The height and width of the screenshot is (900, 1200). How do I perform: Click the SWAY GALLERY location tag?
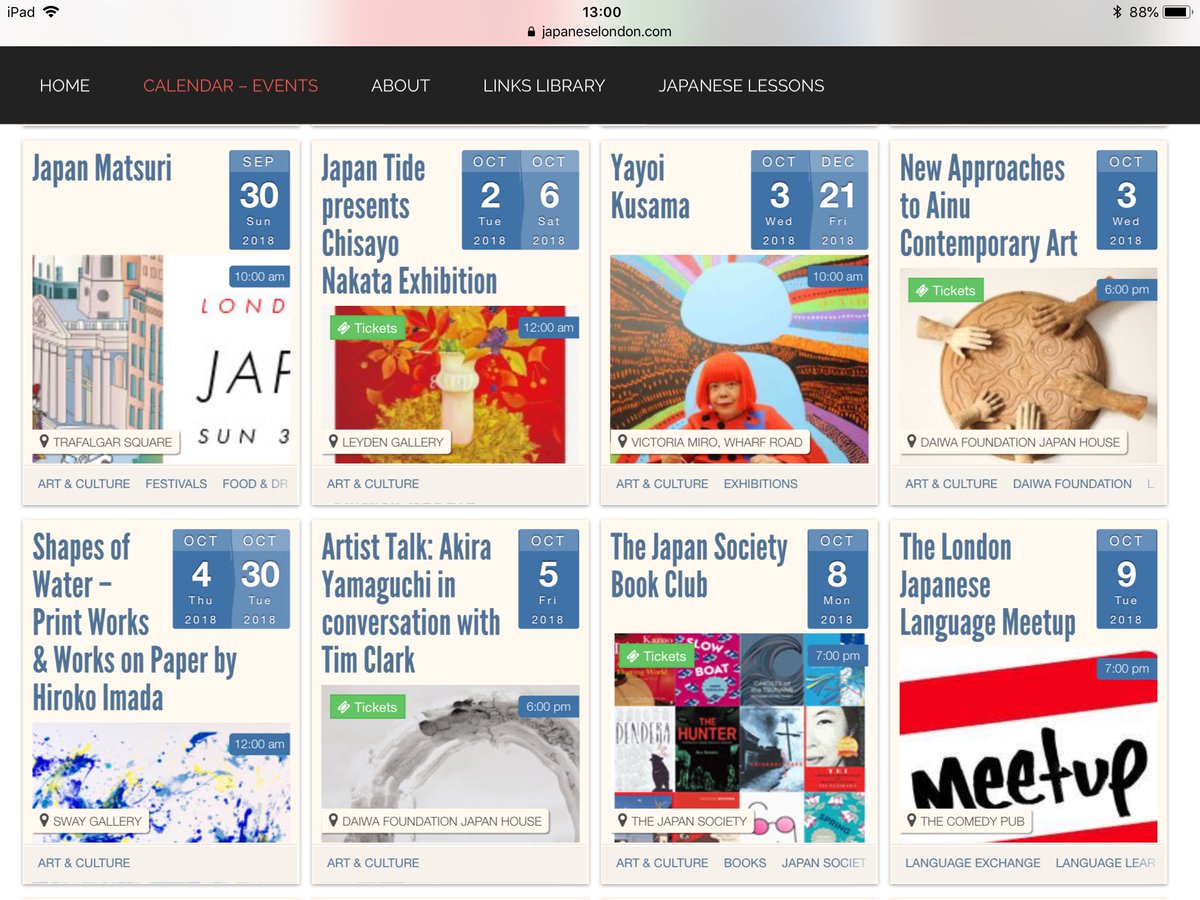[91, 821]
